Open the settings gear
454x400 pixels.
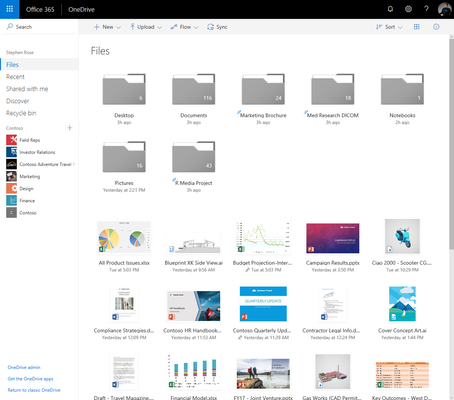click(408, 9)
